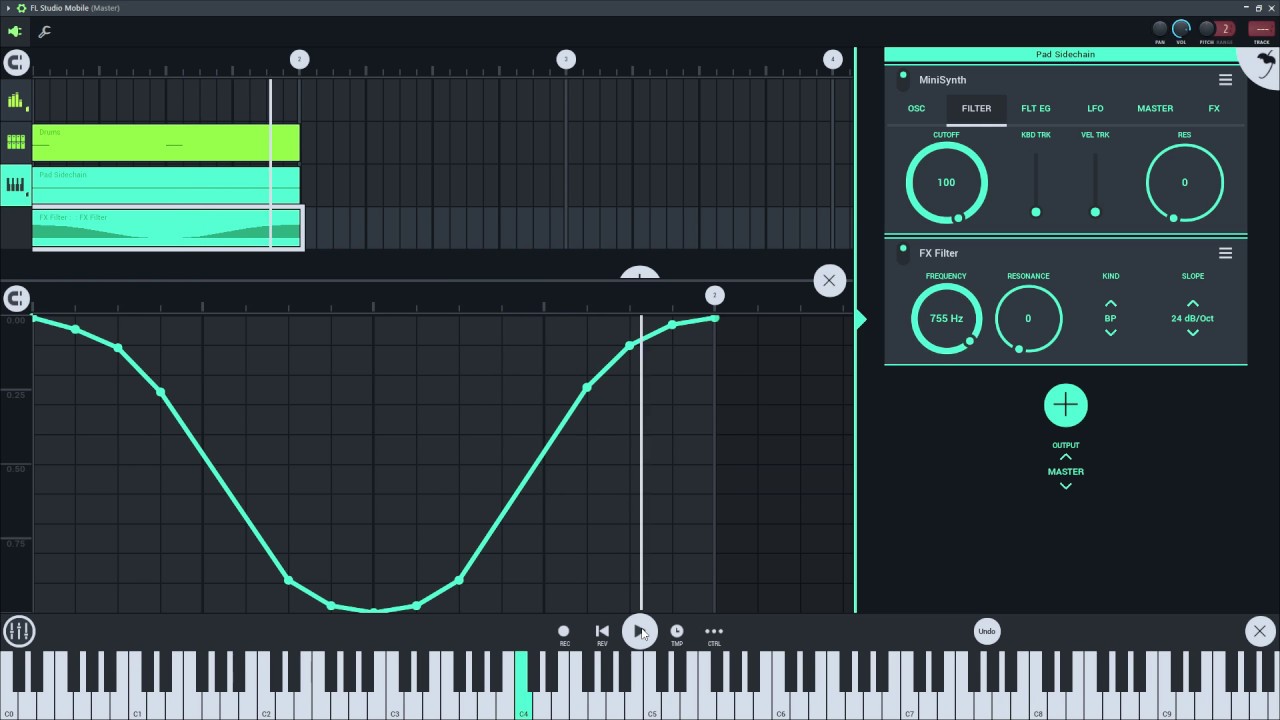
Task: Open the FX Filter hamburger menu
Action: pyautogui.click(x=1225, y=253)
